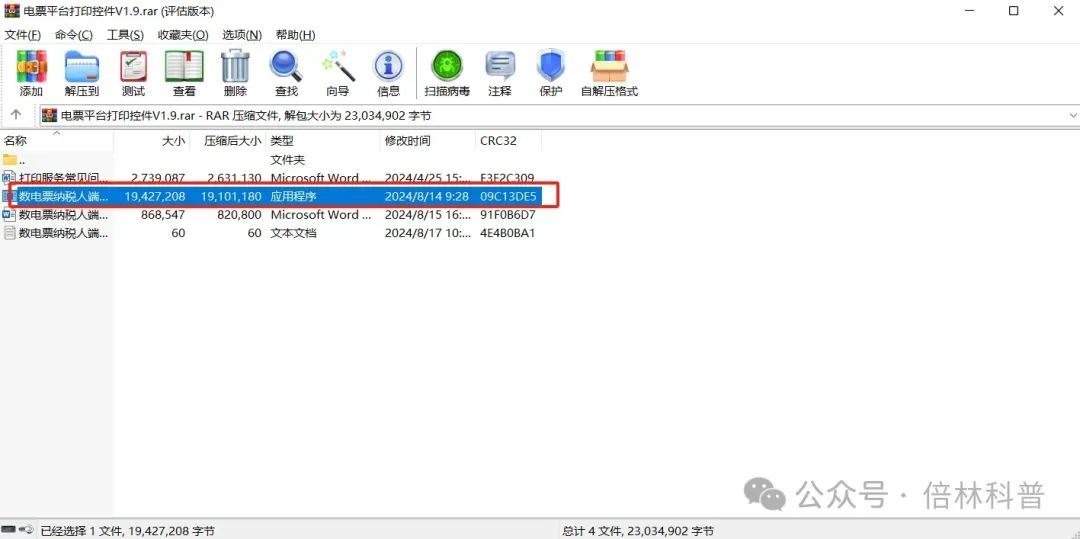Screen dimensions: 1080x539
Task: Open the 收藏夹(O) menu
Action: 183,35
